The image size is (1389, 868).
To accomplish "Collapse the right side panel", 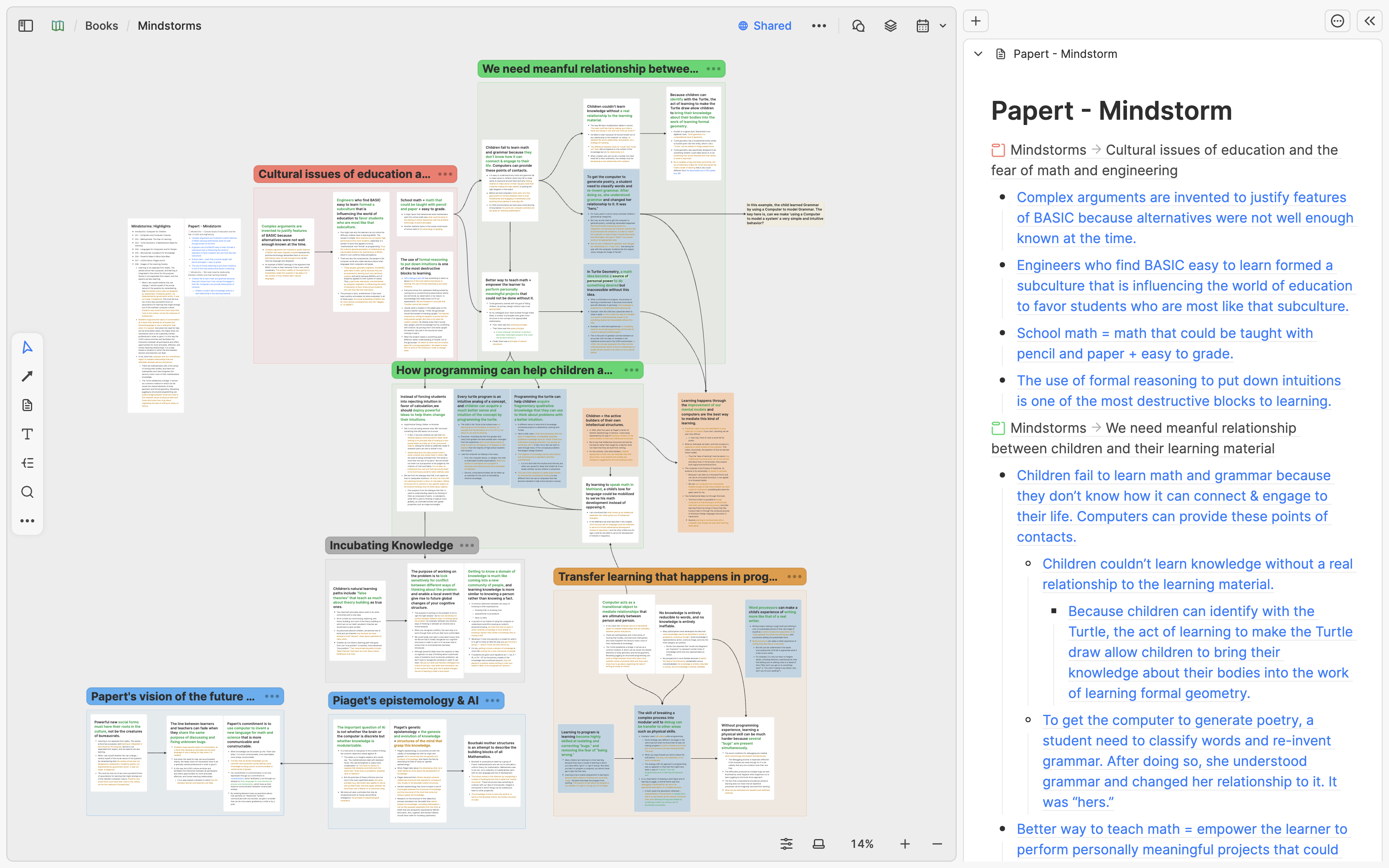I will coord(1369,21).
